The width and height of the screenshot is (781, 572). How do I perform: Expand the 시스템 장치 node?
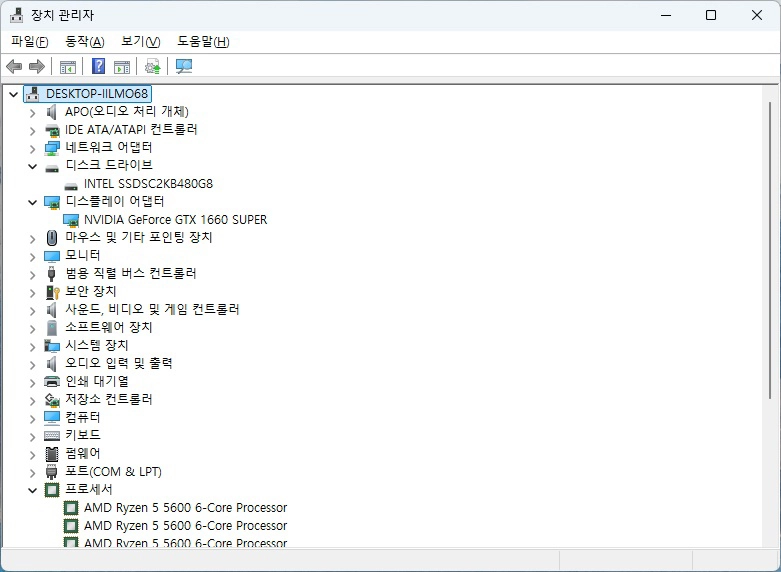(32, 347)
